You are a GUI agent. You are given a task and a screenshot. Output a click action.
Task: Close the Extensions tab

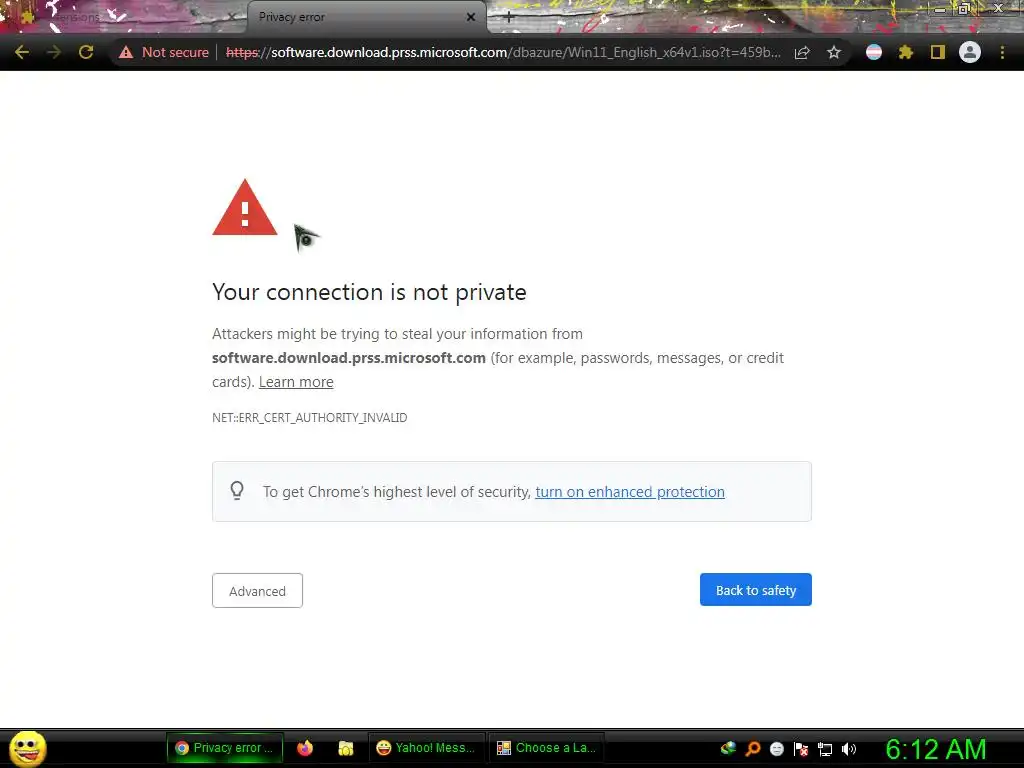231,18
